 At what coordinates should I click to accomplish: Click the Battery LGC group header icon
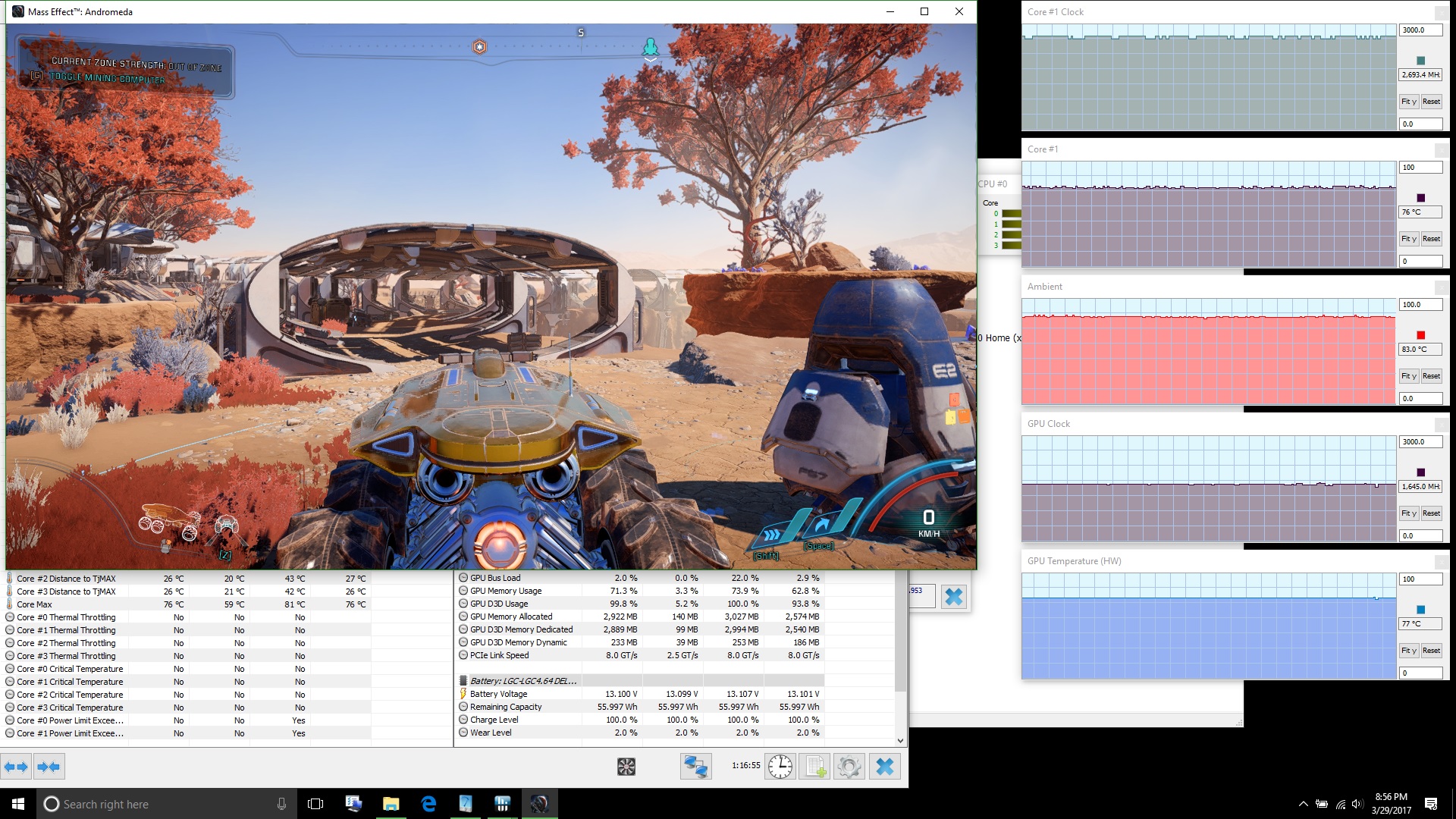(463, 681)
